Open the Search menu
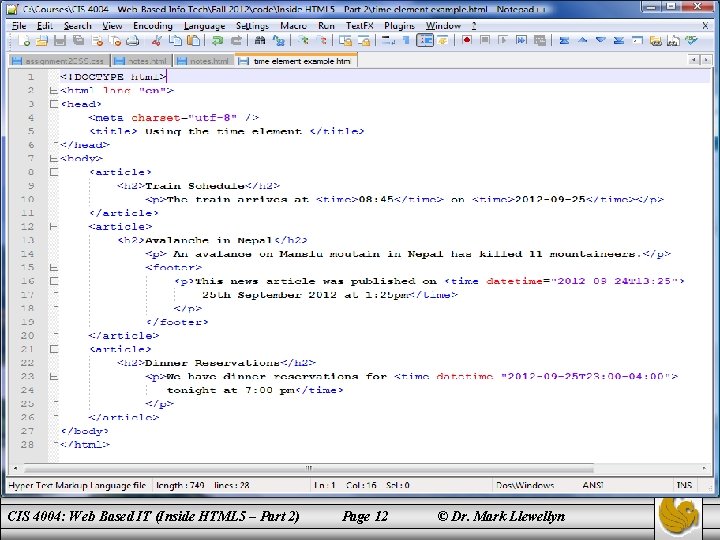The height and width of the screenshot is (540, 720). click(x=78, y=26)
